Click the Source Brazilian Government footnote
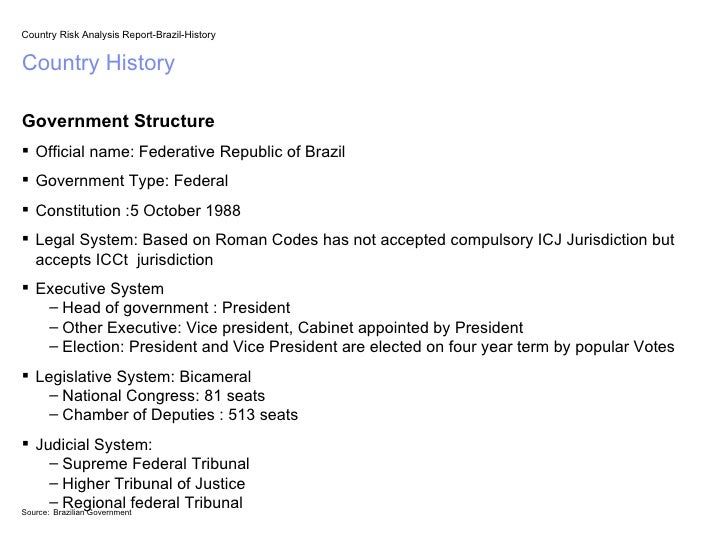 (77, 513)
